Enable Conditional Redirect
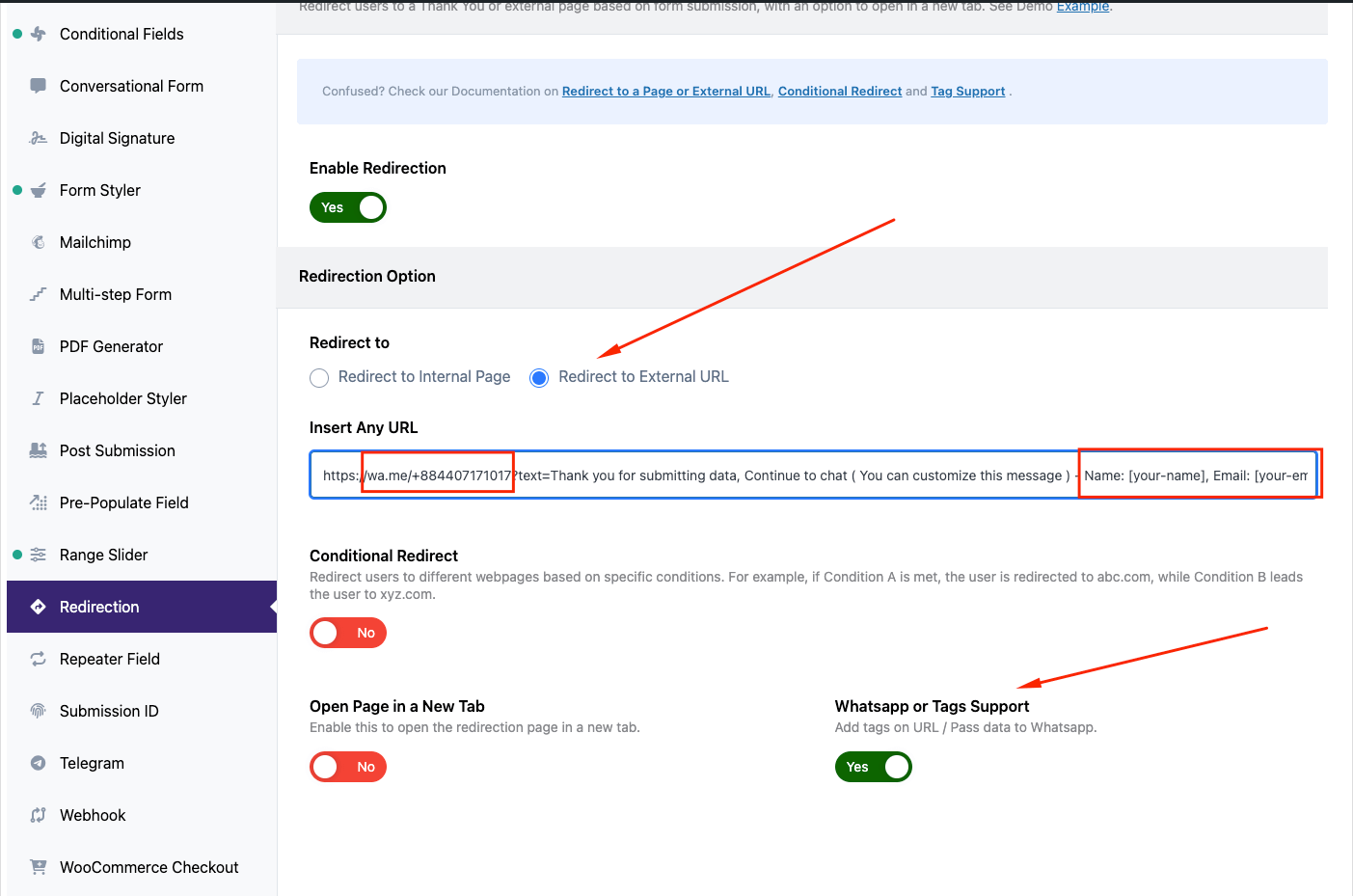 click(x=347, y=633)
